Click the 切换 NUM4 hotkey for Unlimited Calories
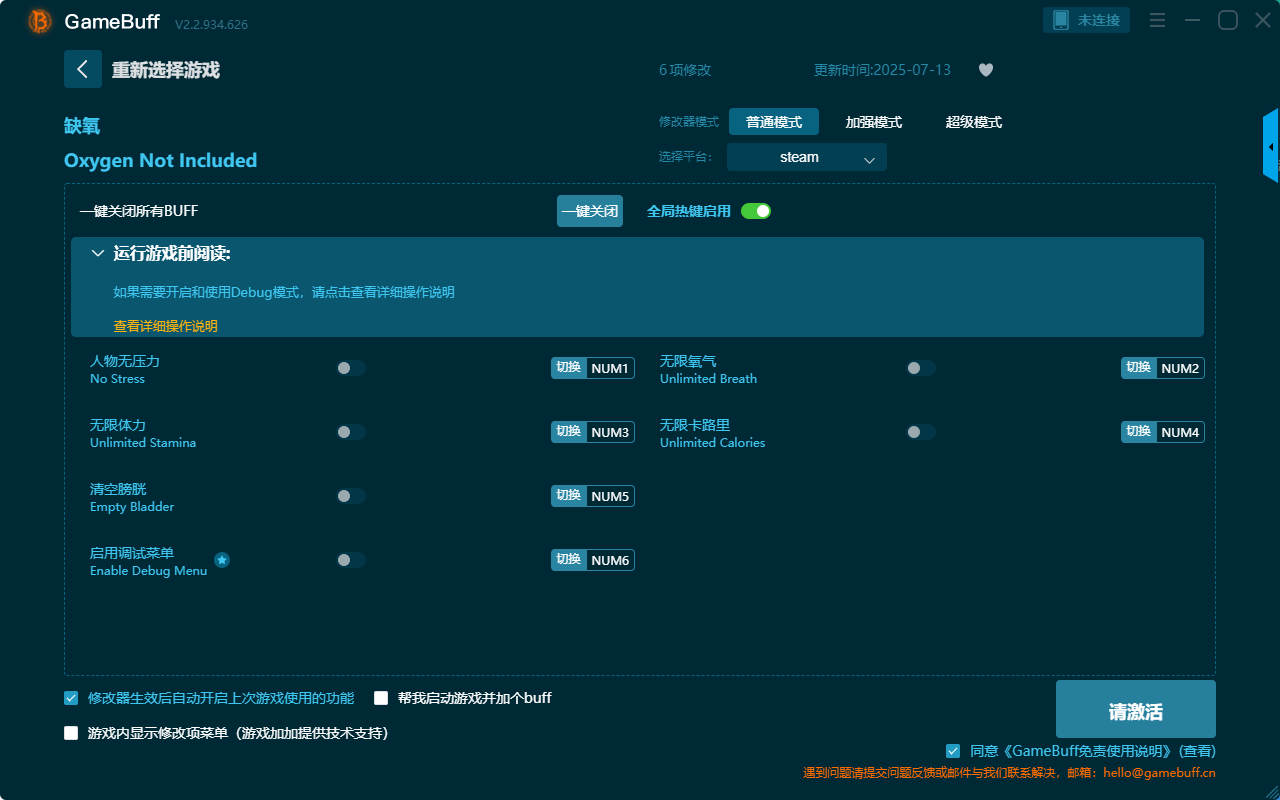 coord(1163,432)
